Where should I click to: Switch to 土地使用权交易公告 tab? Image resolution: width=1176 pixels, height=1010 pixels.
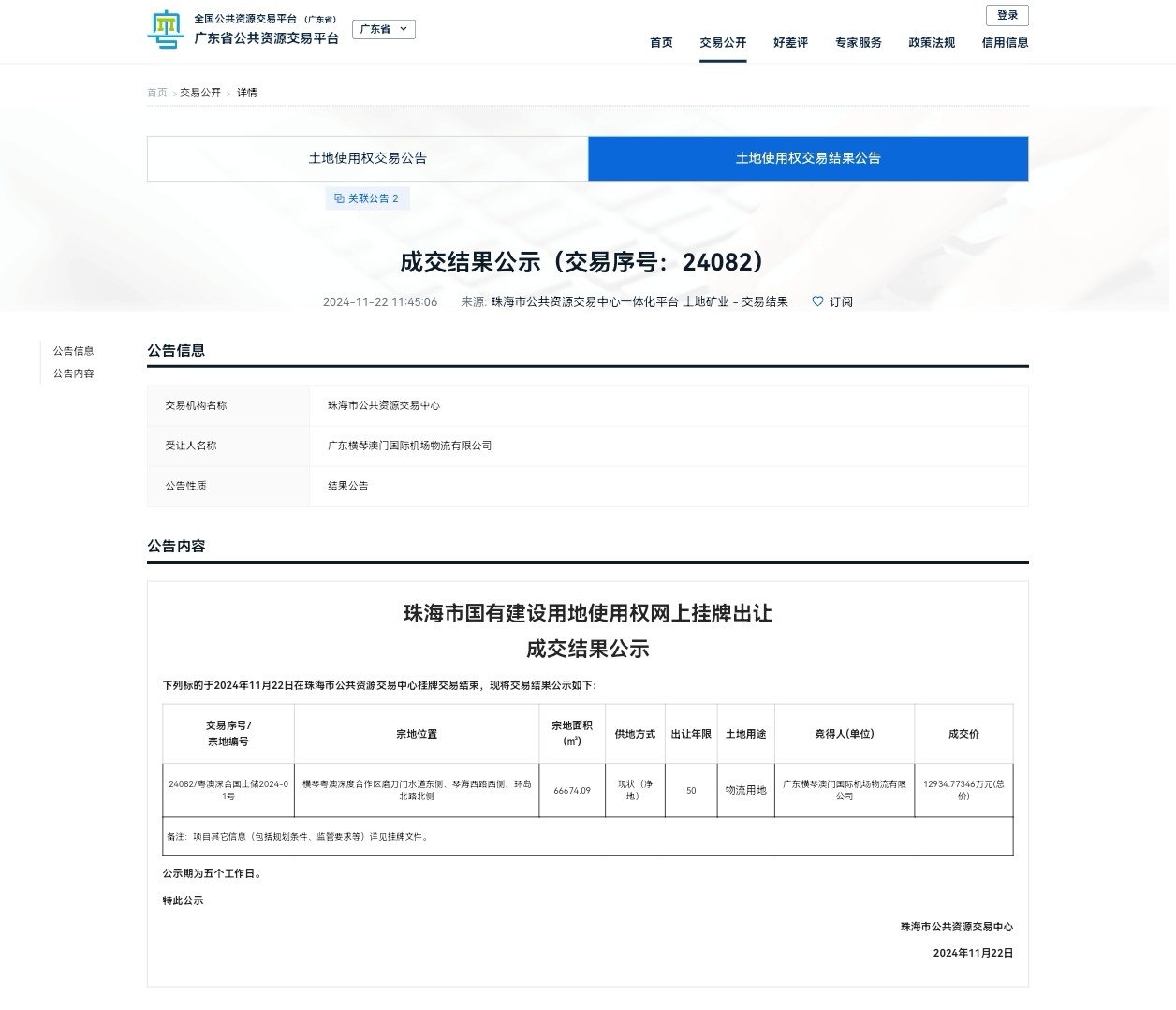(367, 158)
